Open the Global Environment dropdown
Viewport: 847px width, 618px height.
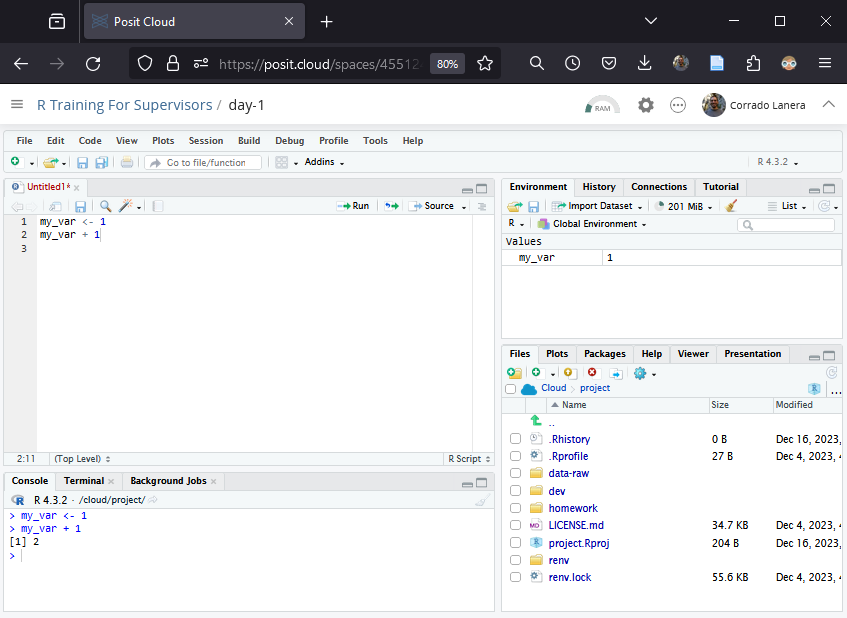pos(598,224)
